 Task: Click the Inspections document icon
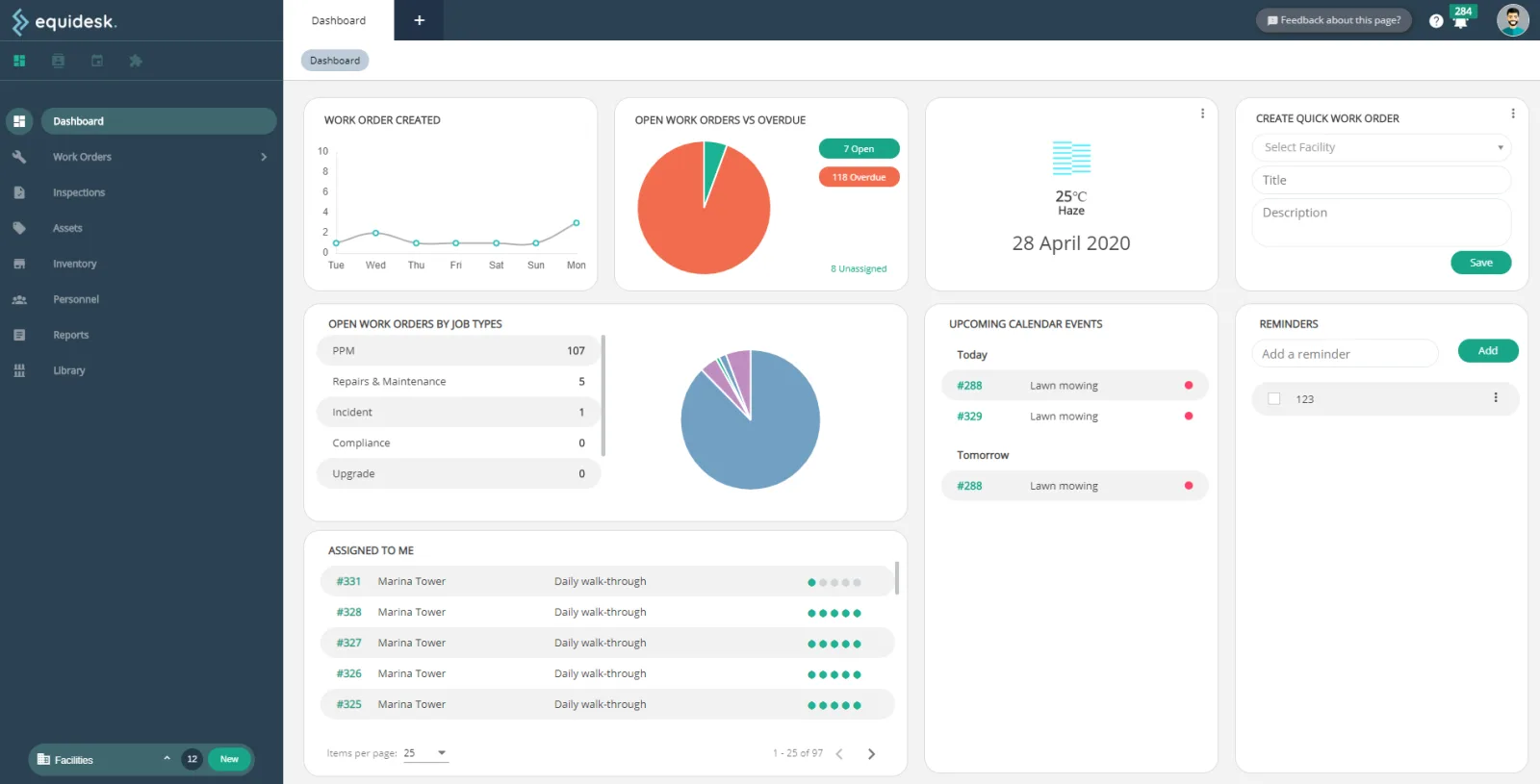pos(19,192)
